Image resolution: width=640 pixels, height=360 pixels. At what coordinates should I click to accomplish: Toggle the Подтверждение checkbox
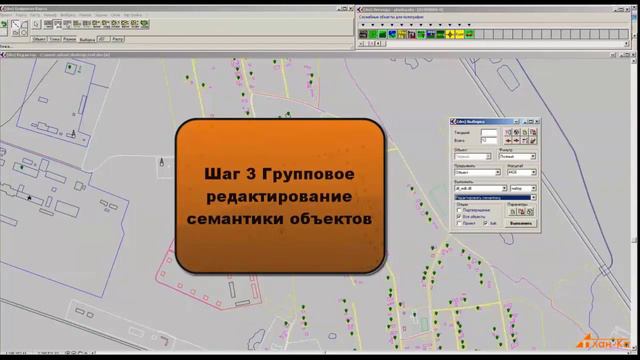459,210
